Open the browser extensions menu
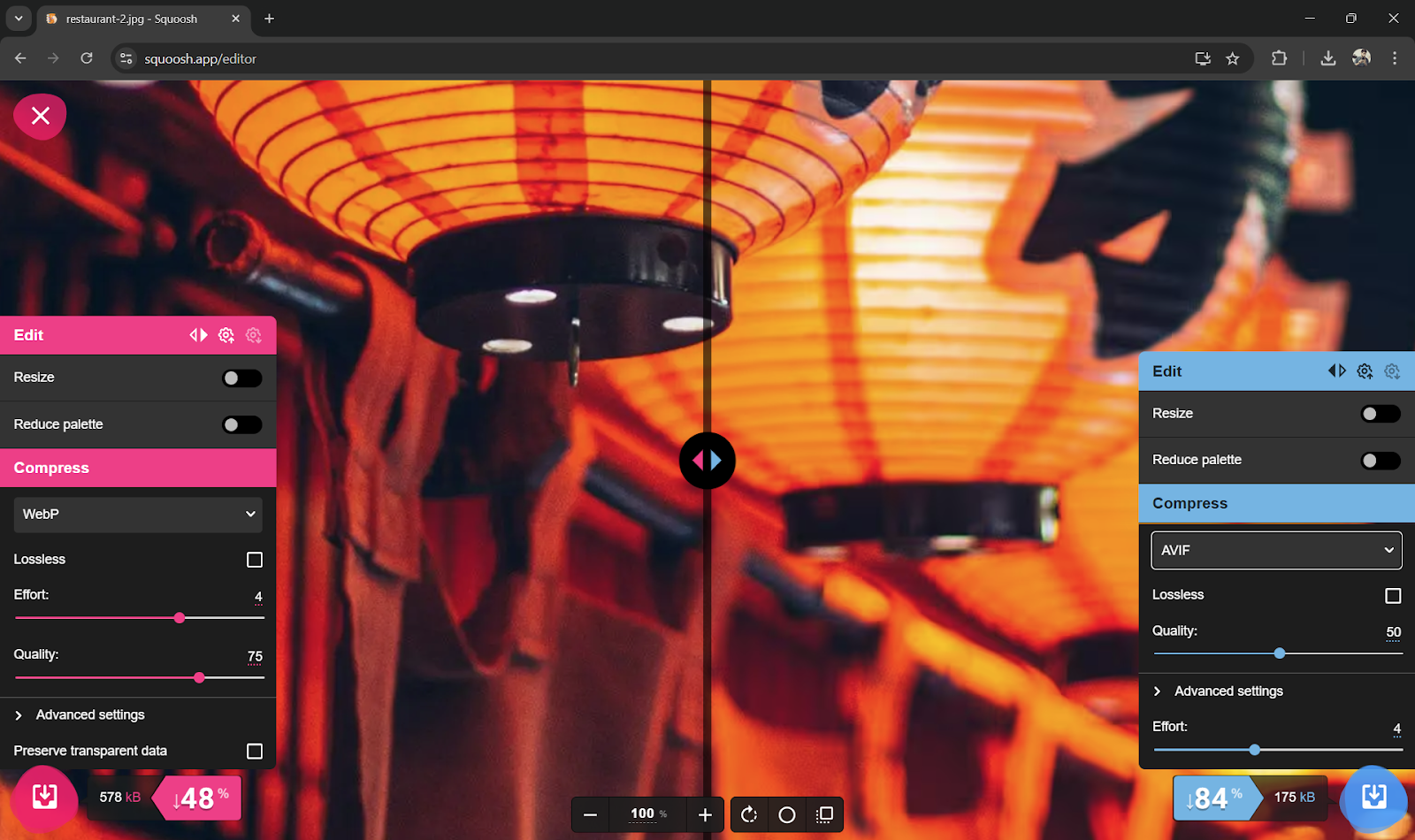Screen dimensions: 1415x840 pyautogui.click(x=1279, y=58)
